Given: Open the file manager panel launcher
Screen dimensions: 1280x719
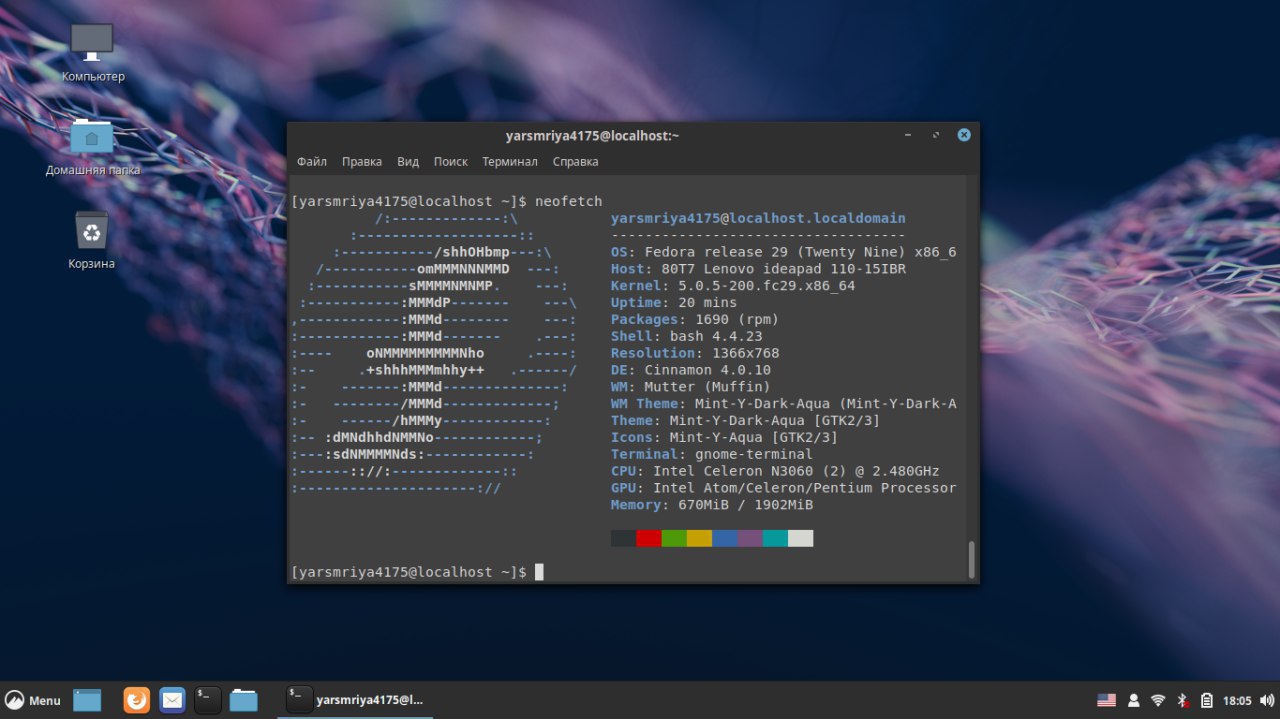Looking at the screenshot, I should click(243, 700).
